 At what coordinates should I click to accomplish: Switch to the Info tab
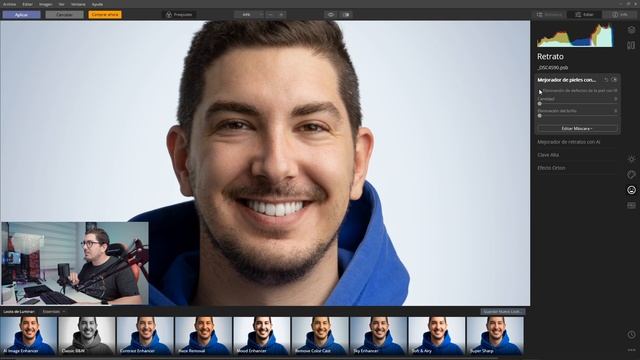tap(620, 15)
